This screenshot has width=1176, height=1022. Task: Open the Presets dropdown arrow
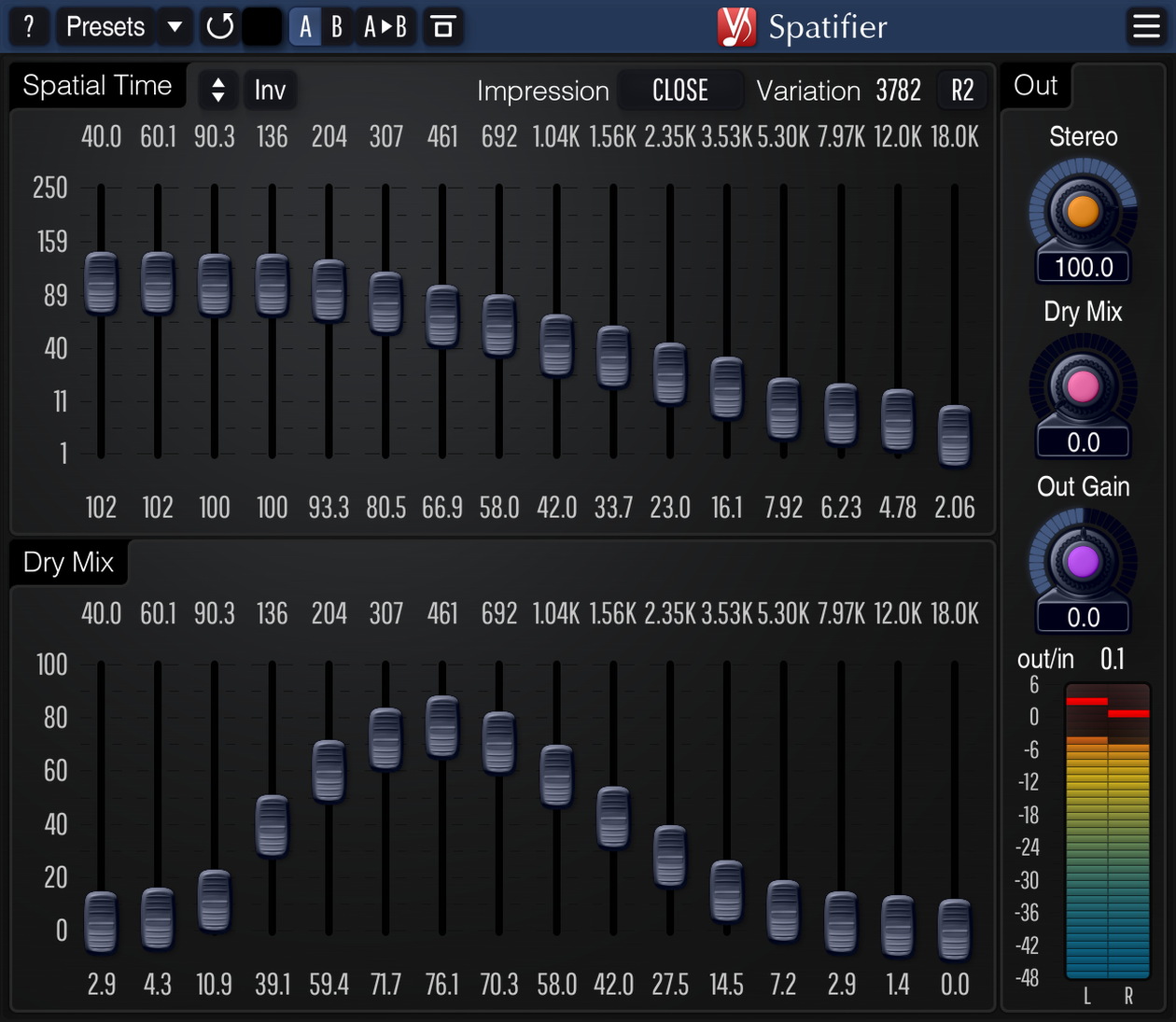(175, 26)
